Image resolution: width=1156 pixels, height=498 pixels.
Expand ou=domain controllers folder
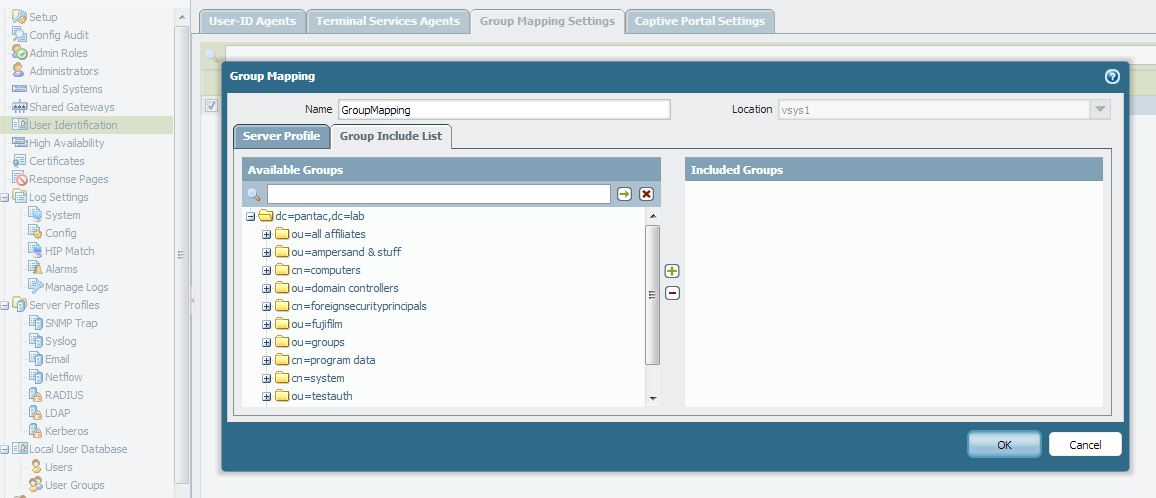(x=267, y=288)
